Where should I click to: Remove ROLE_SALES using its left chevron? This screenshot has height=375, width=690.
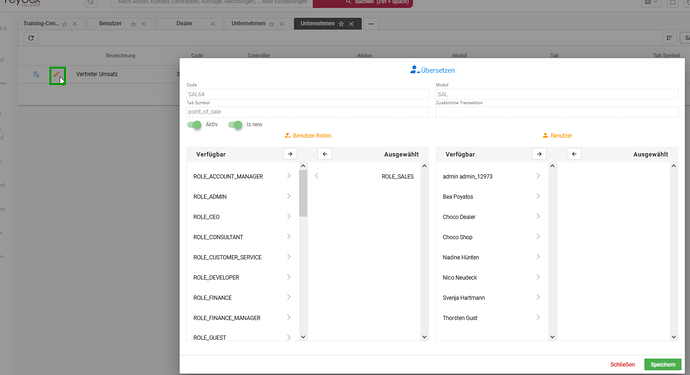(x=316, y=176)
